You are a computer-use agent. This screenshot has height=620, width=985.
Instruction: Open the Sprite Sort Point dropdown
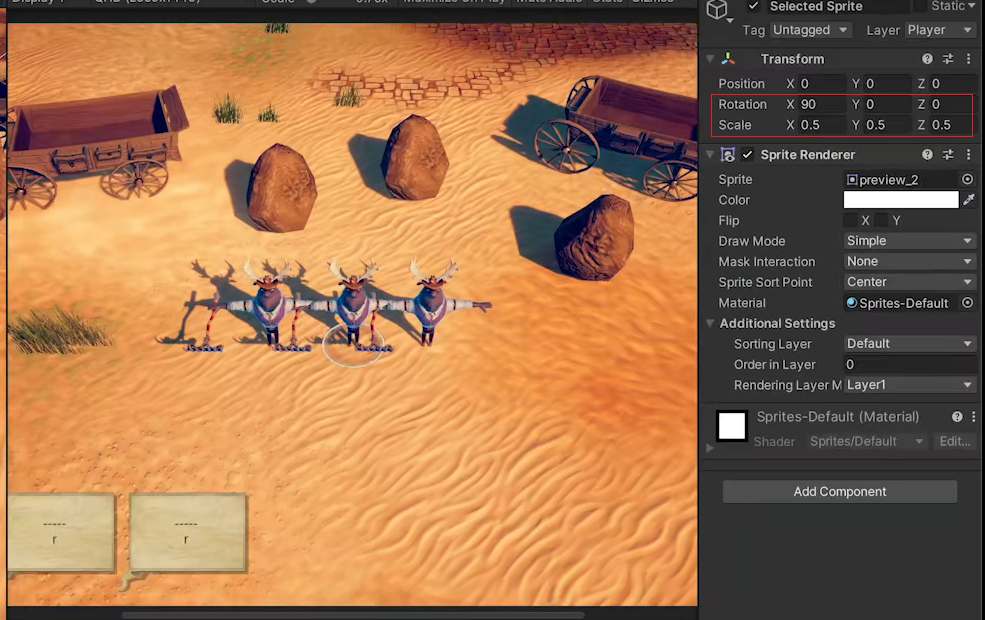[910, 282]
